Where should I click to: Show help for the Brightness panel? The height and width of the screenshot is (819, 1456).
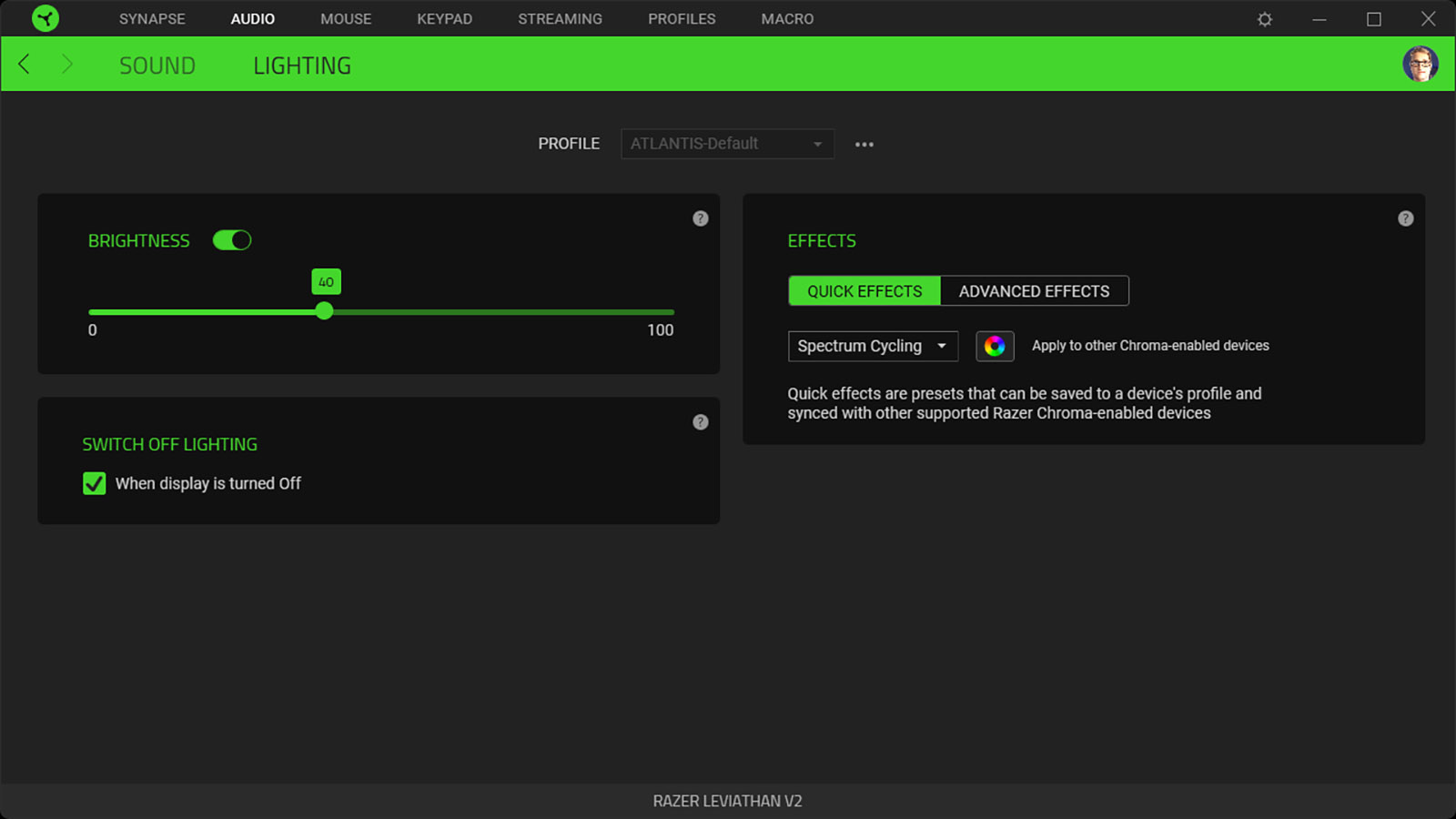click(x=701, y=218)
